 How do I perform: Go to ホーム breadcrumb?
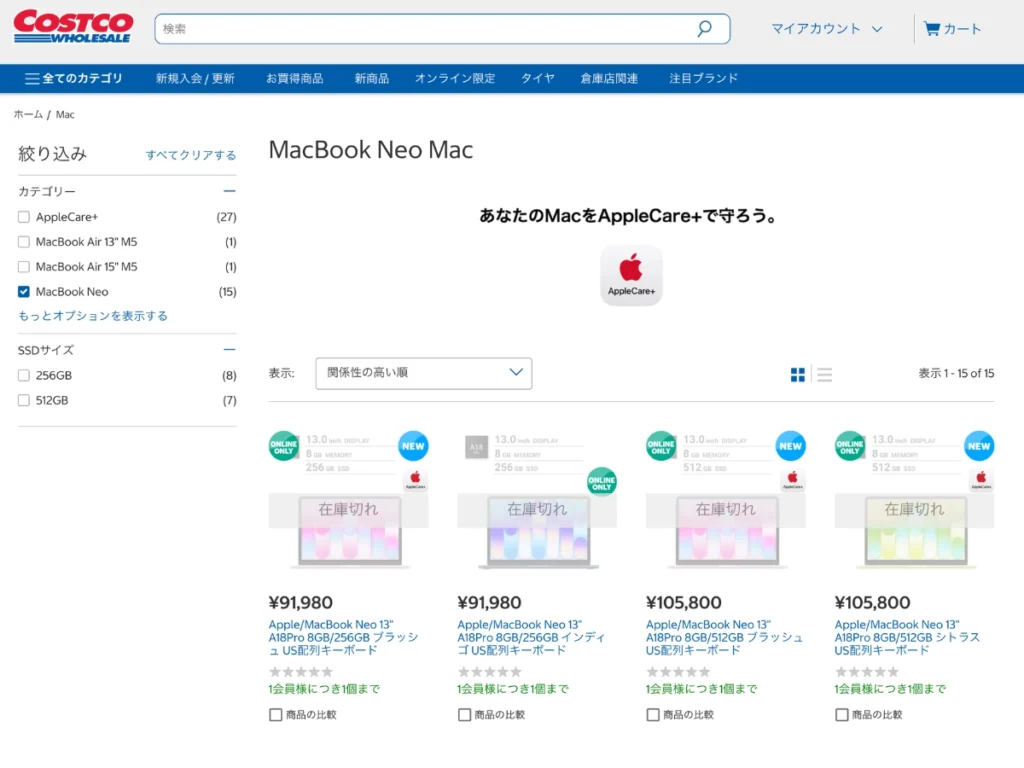click(x=28, y=114)
